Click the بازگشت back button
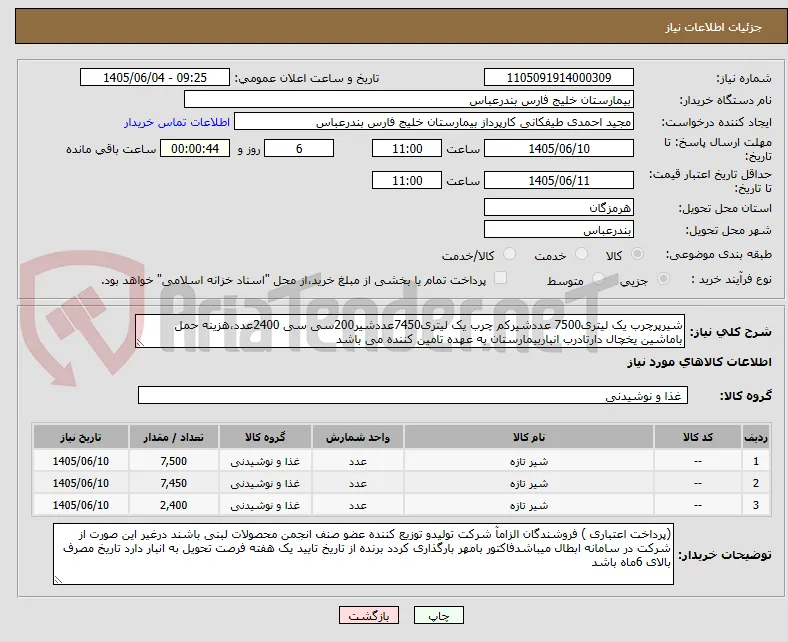 point(369,615)
